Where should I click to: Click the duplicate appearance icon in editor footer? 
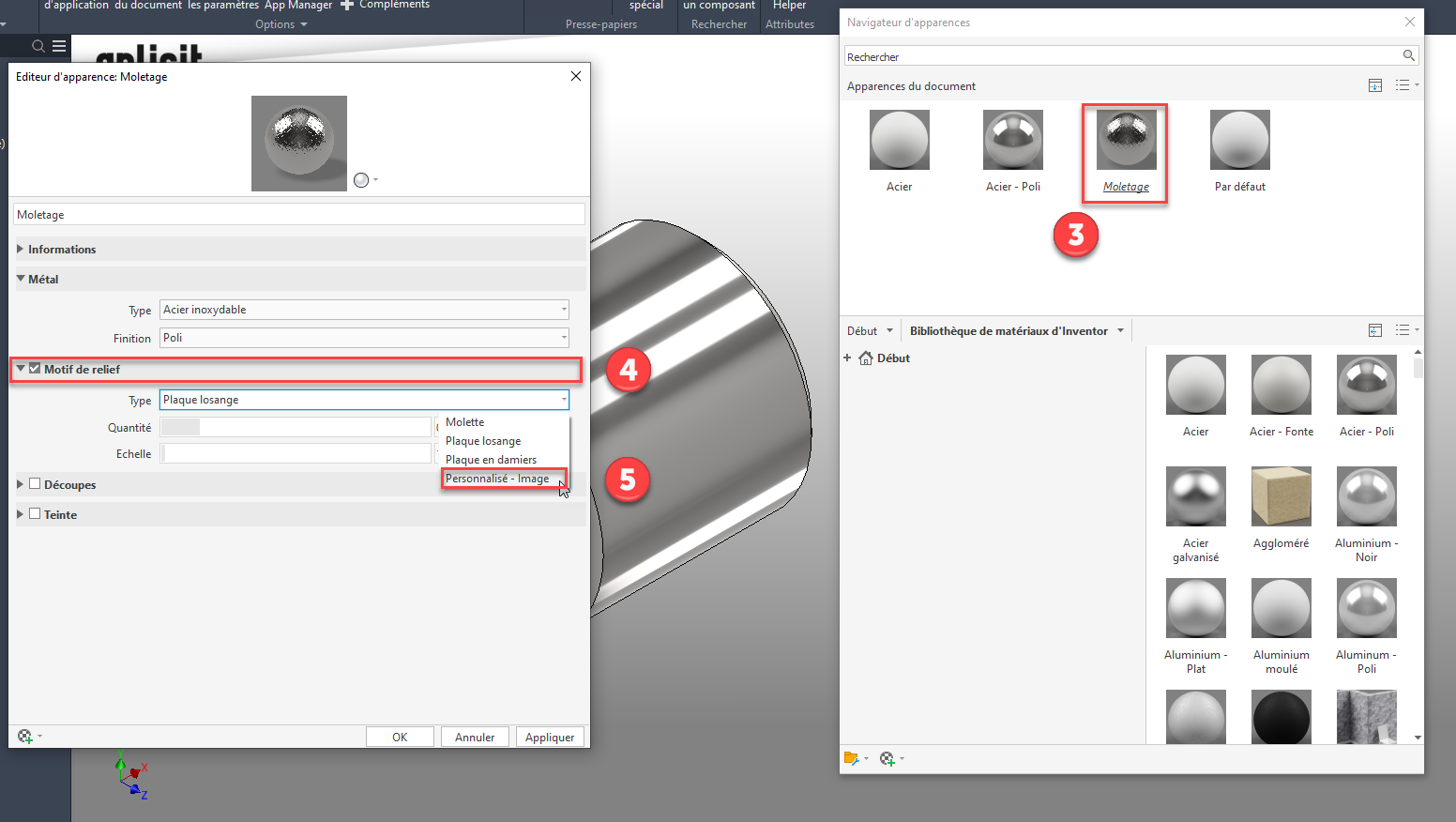click(25, 737)
